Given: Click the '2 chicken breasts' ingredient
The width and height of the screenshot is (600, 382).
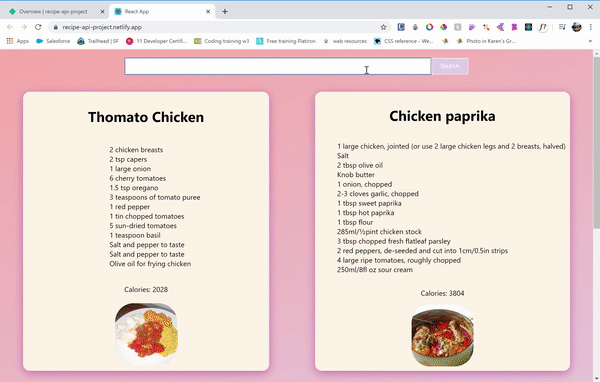Looking at the screenshot, I should tap(136, 150).
